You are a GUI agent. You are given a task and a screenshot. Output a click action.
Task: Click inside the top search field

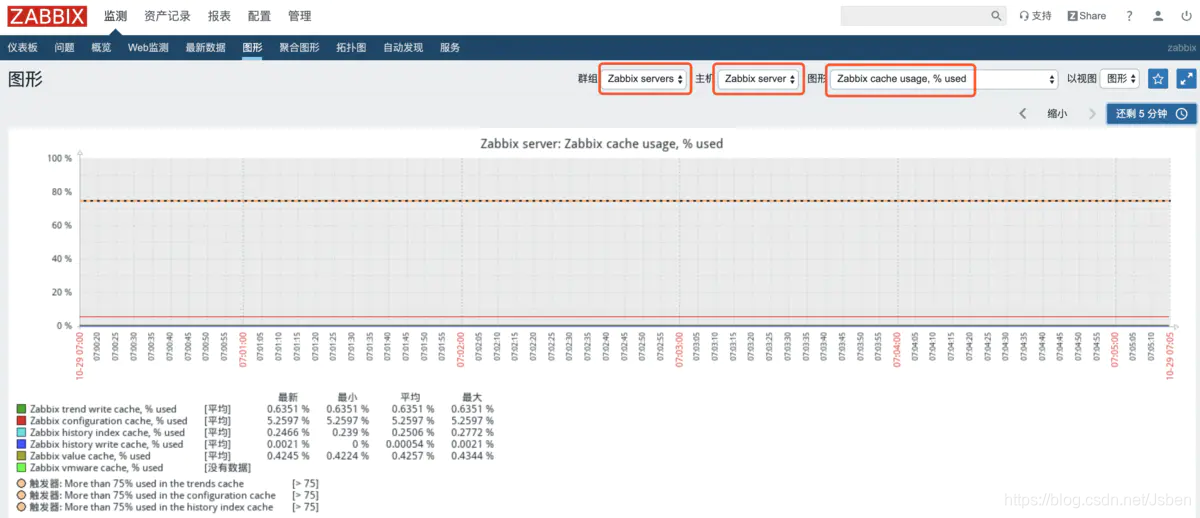point(914,16)
